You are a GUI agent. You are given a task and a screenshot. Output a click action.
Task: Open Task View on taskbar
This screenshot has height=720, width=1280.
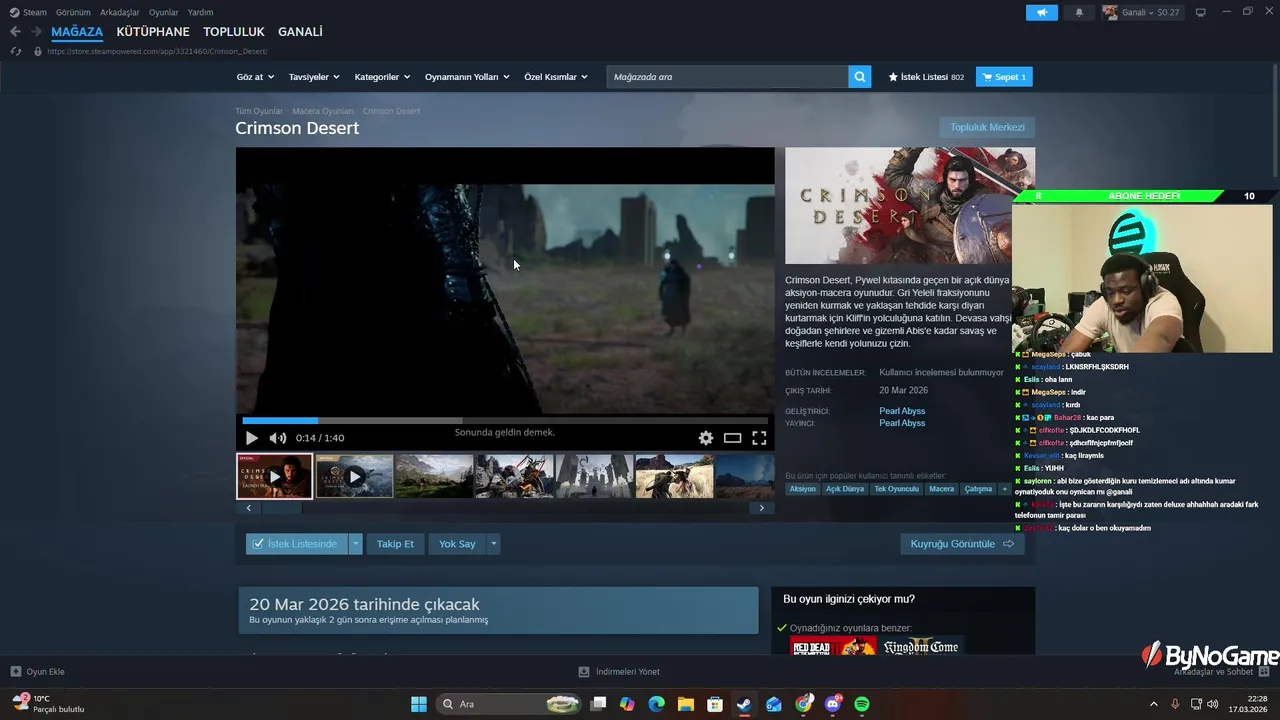(x=598, y=704)
